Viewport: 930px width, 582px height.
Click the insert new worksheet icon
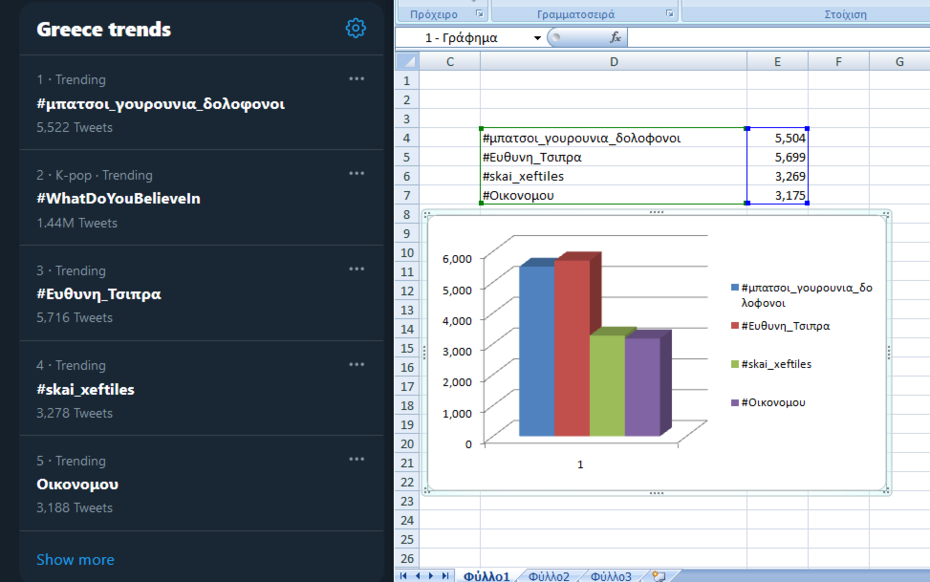pyautogui.click(x=658, y=576)
